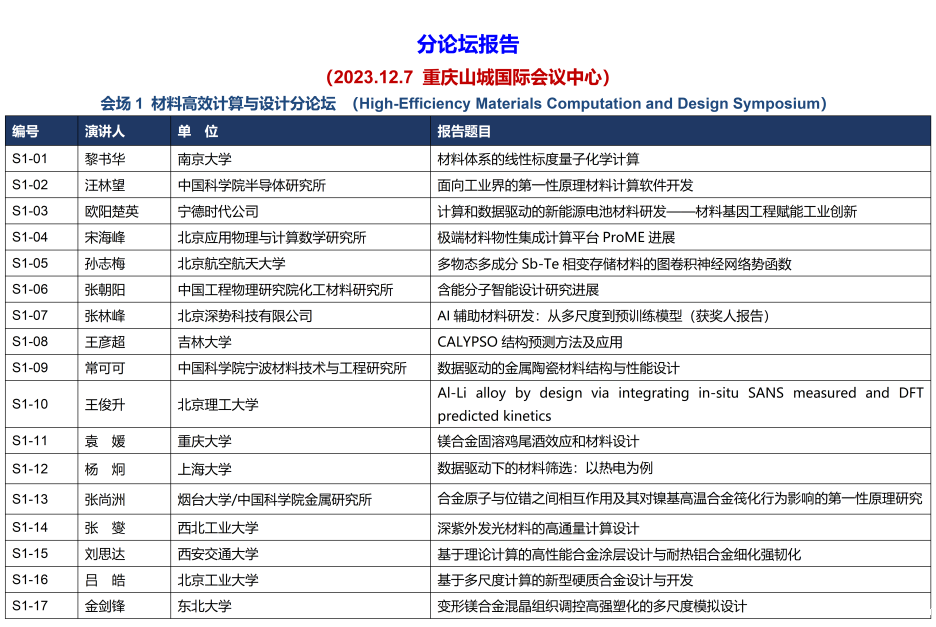Viewport: 936px width, 627px height.
Task: Click the 北京深势科技有限公司 cell
Action: pos(245,315)
